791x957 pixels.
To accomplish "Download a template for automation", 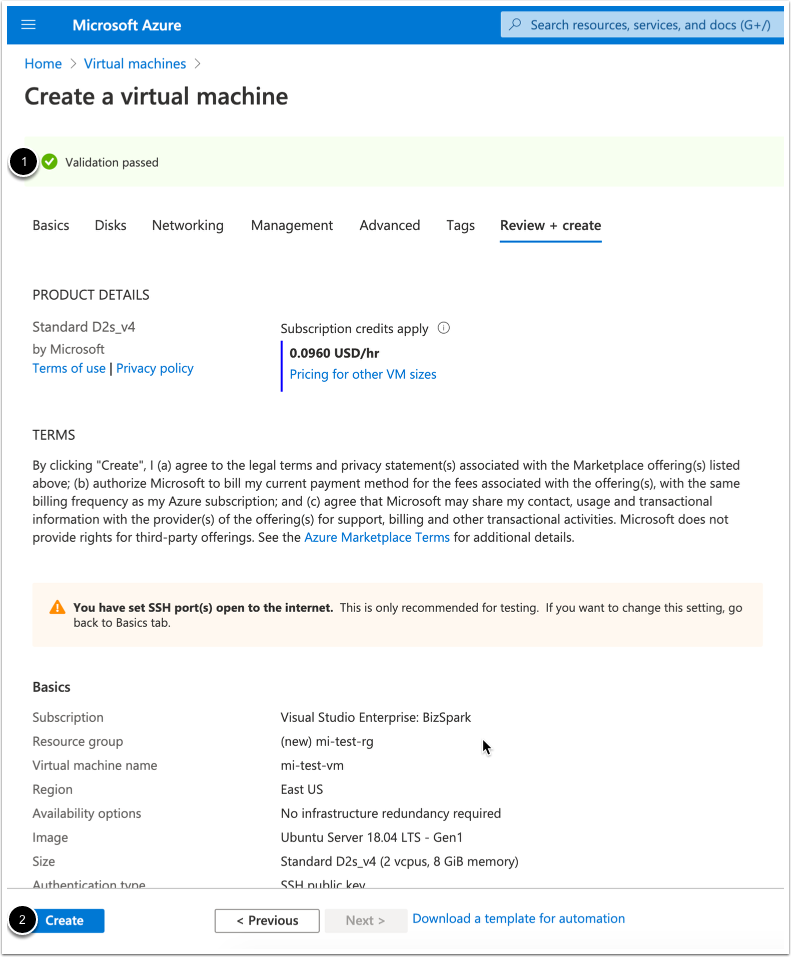I will pos(519,919).
